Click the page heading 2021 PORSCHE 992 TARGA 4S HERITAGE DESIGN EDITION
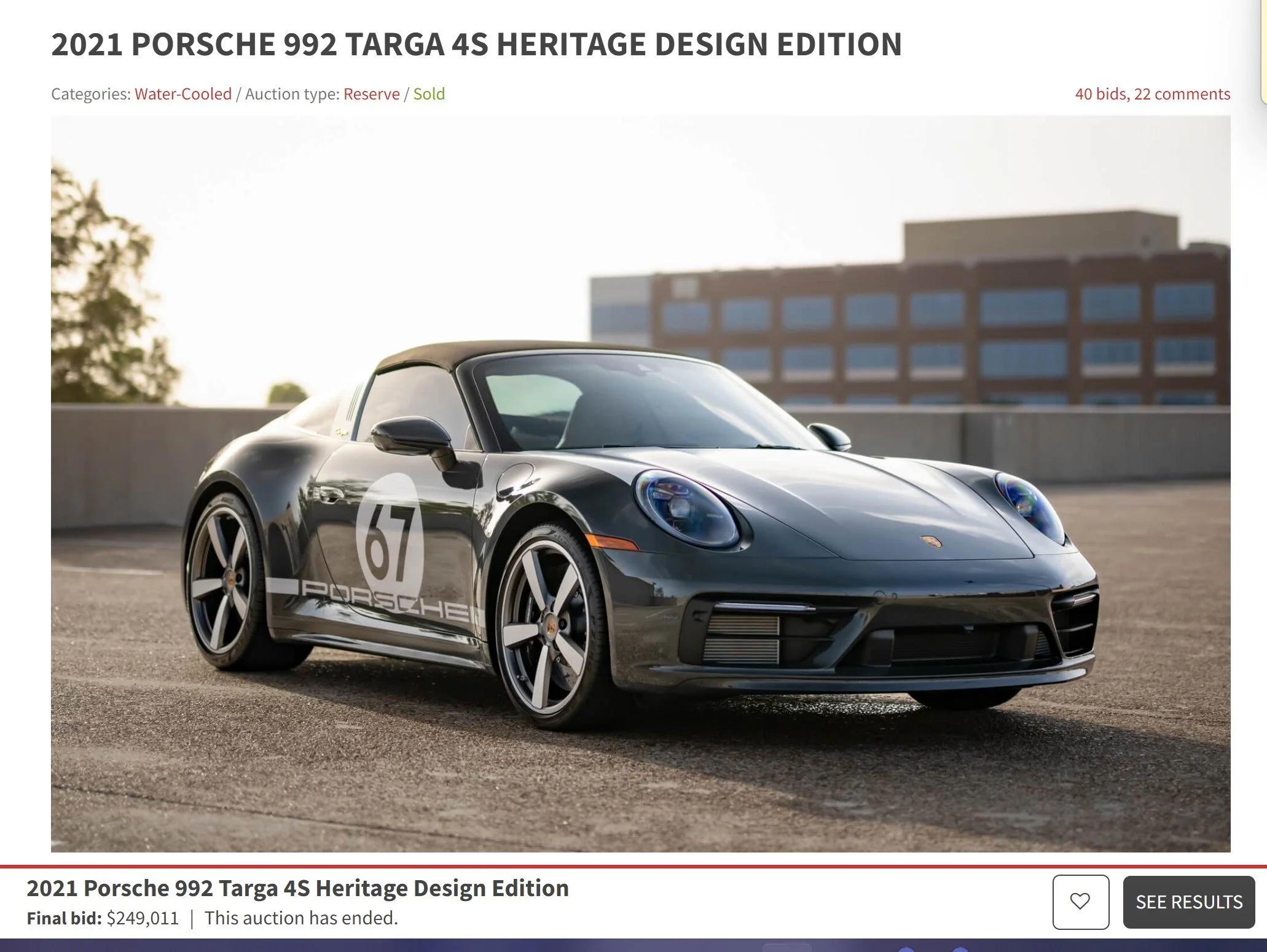 477,44
